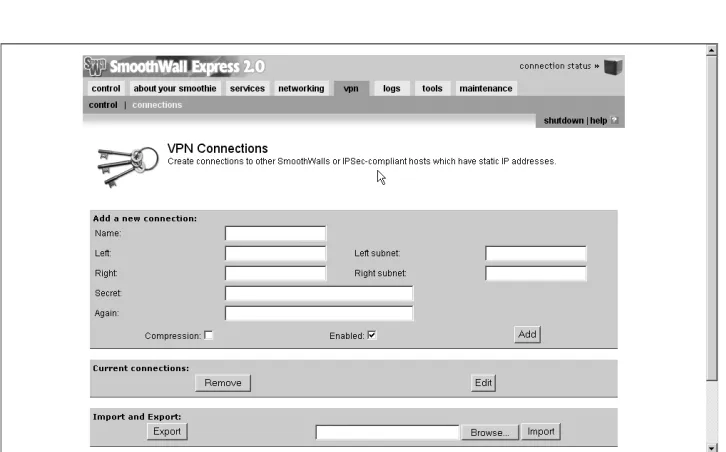Screen dimensions: 726x452
Task: Focus the Right address input field
Action: (x=275, y=273)
